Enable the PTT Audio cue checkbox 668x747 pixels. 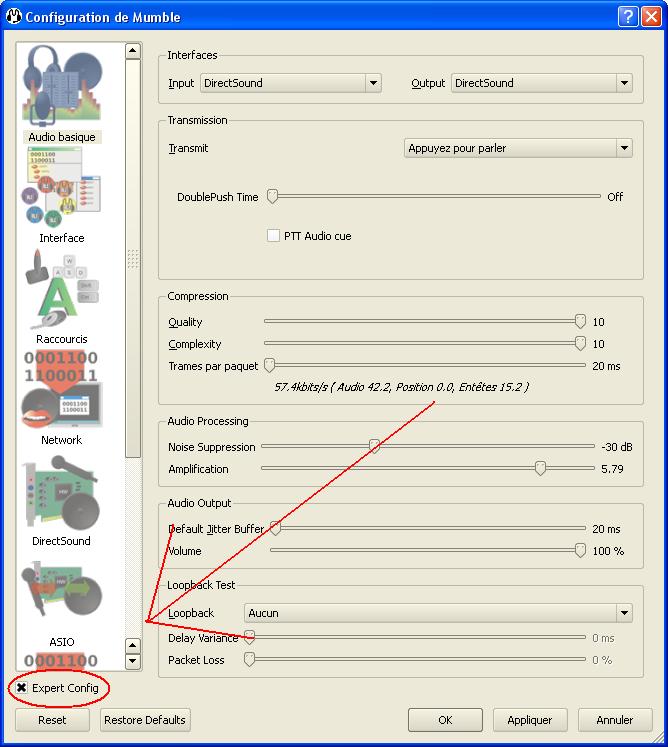tap(273, 236)
